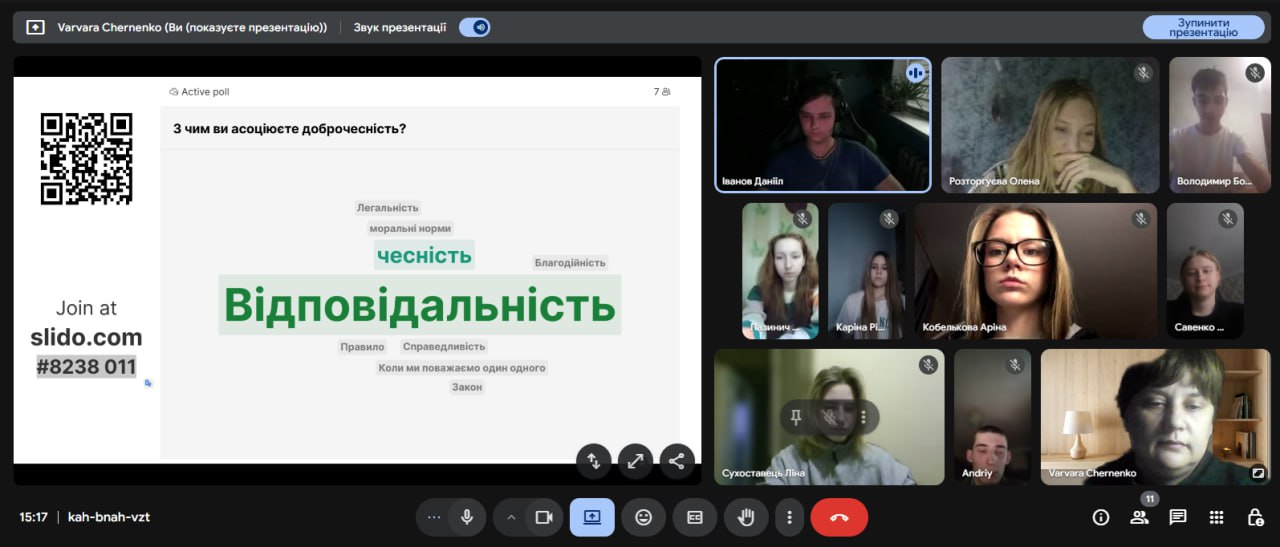The width and height of the screenshot is (1280, 547).
Task: Toggle the presentation audio switch
Action: (474, 27)
